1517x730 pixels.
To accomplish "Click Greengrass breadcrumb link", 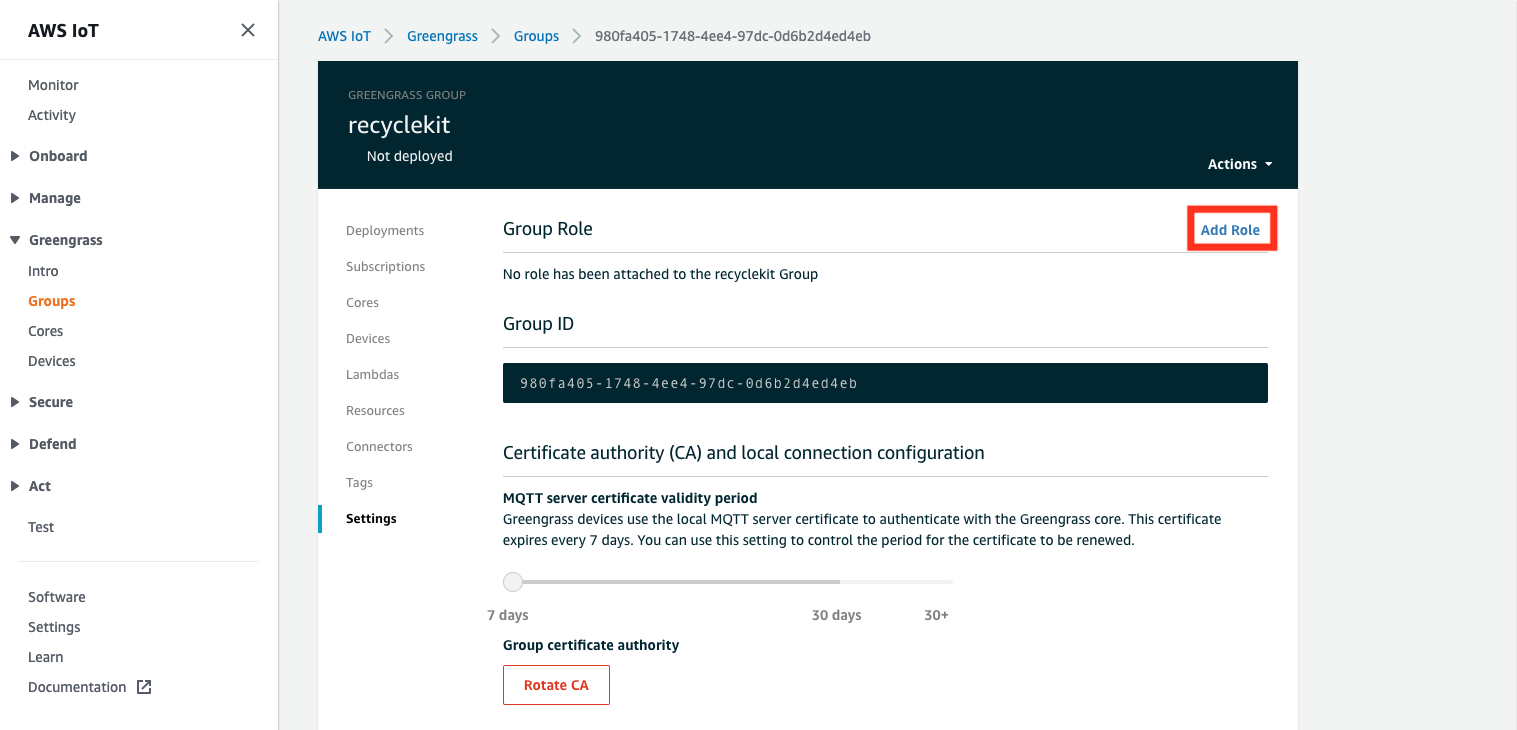I will click(x=442, y=36).
